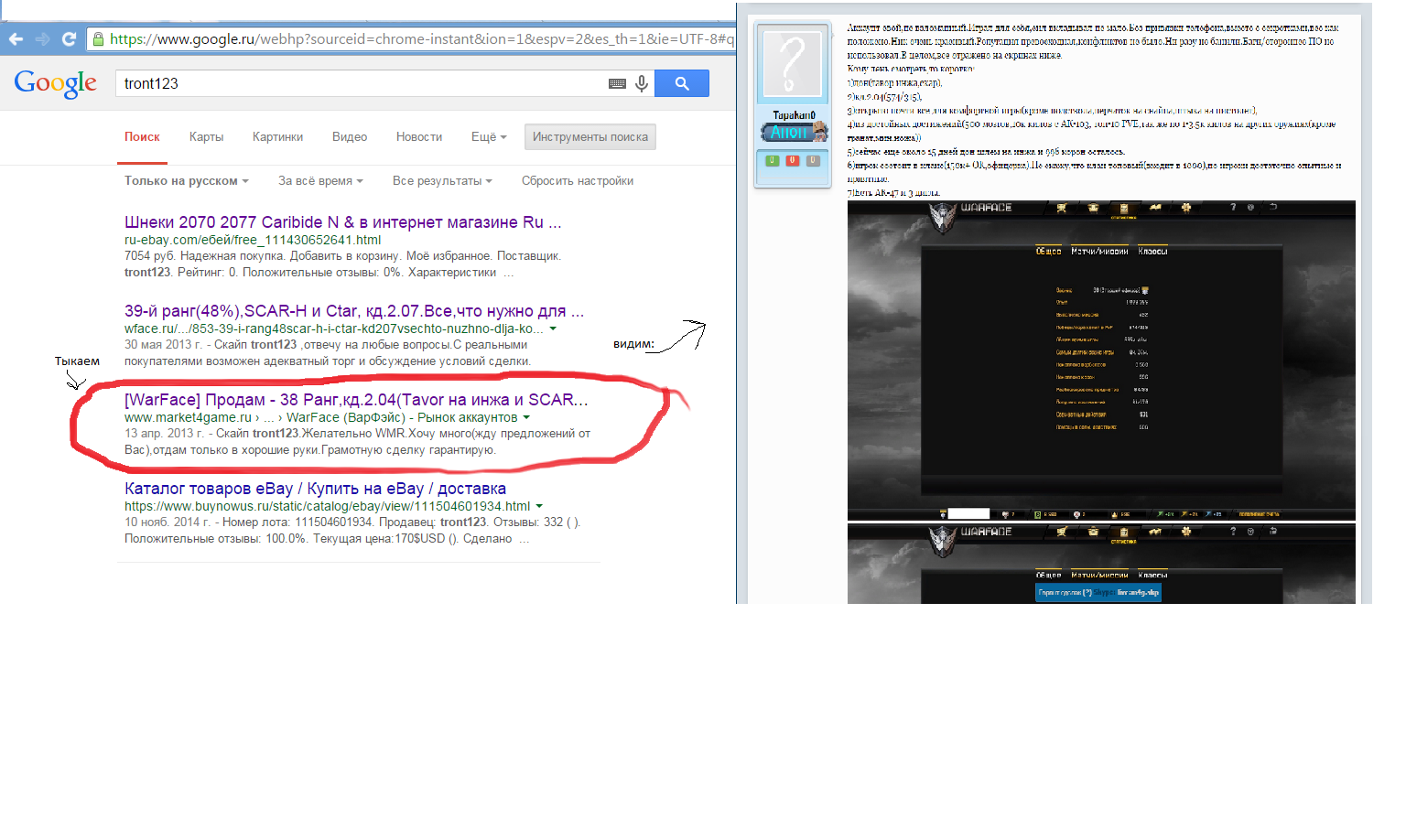The width and height of the screenshot is (1406, 840).
Task: Open the За всё время date filter
Action: (320, 180)
